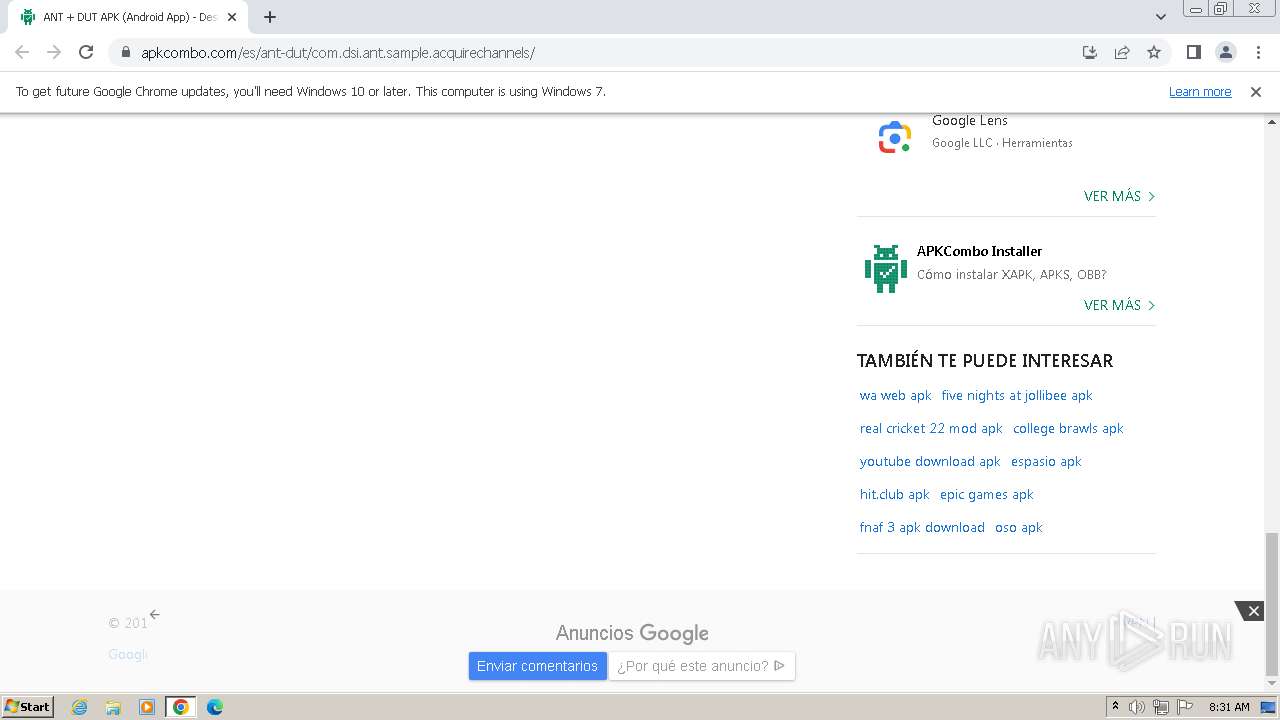
Task: Open the Chrome profile avatar
Action: tap(1225, 52)
